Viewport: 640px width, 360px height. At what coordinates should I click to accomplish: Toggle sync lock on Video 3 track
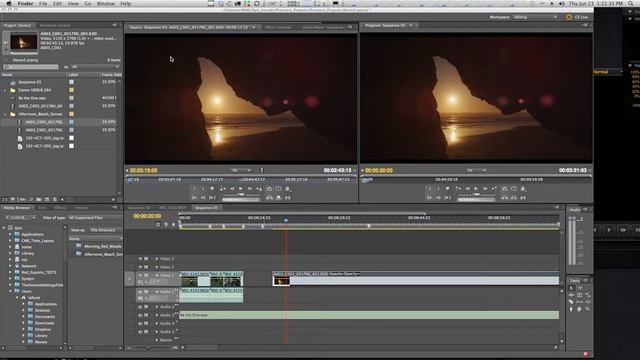(x=146, y=259)
